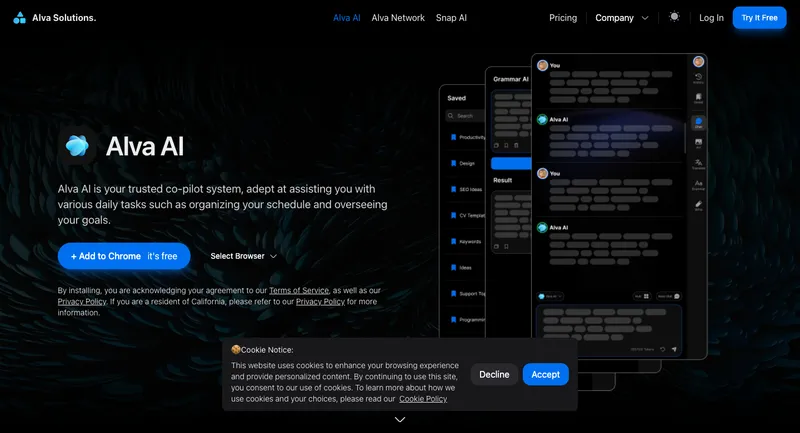Decline the cookie notice
This screenshot has width=800, height=433.
(x=494, y=375)
